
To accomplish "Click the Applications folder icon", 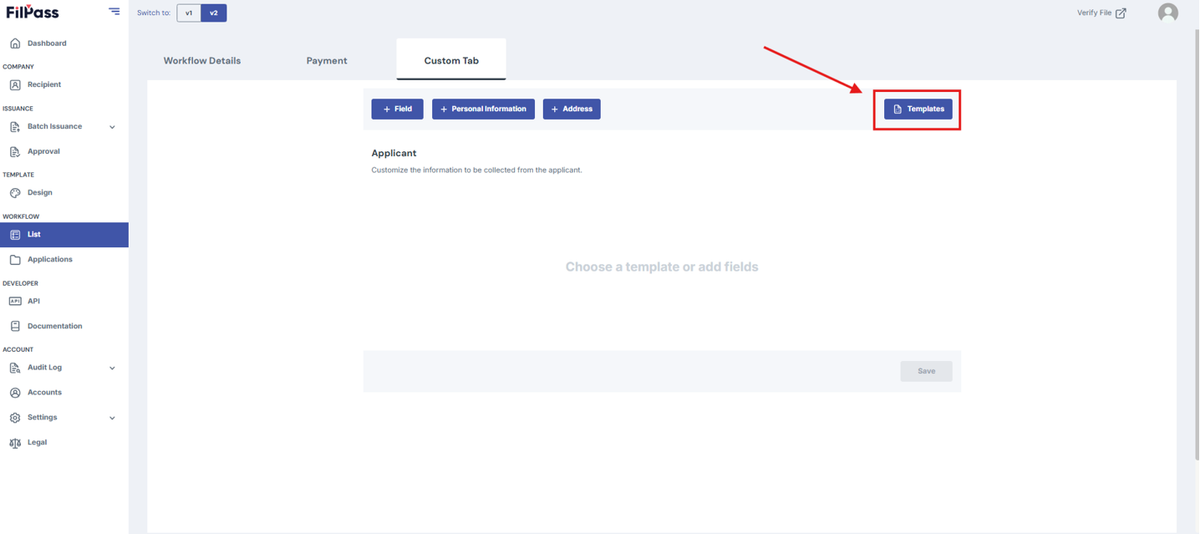I will pyautogui.click(x=15, y=260).
